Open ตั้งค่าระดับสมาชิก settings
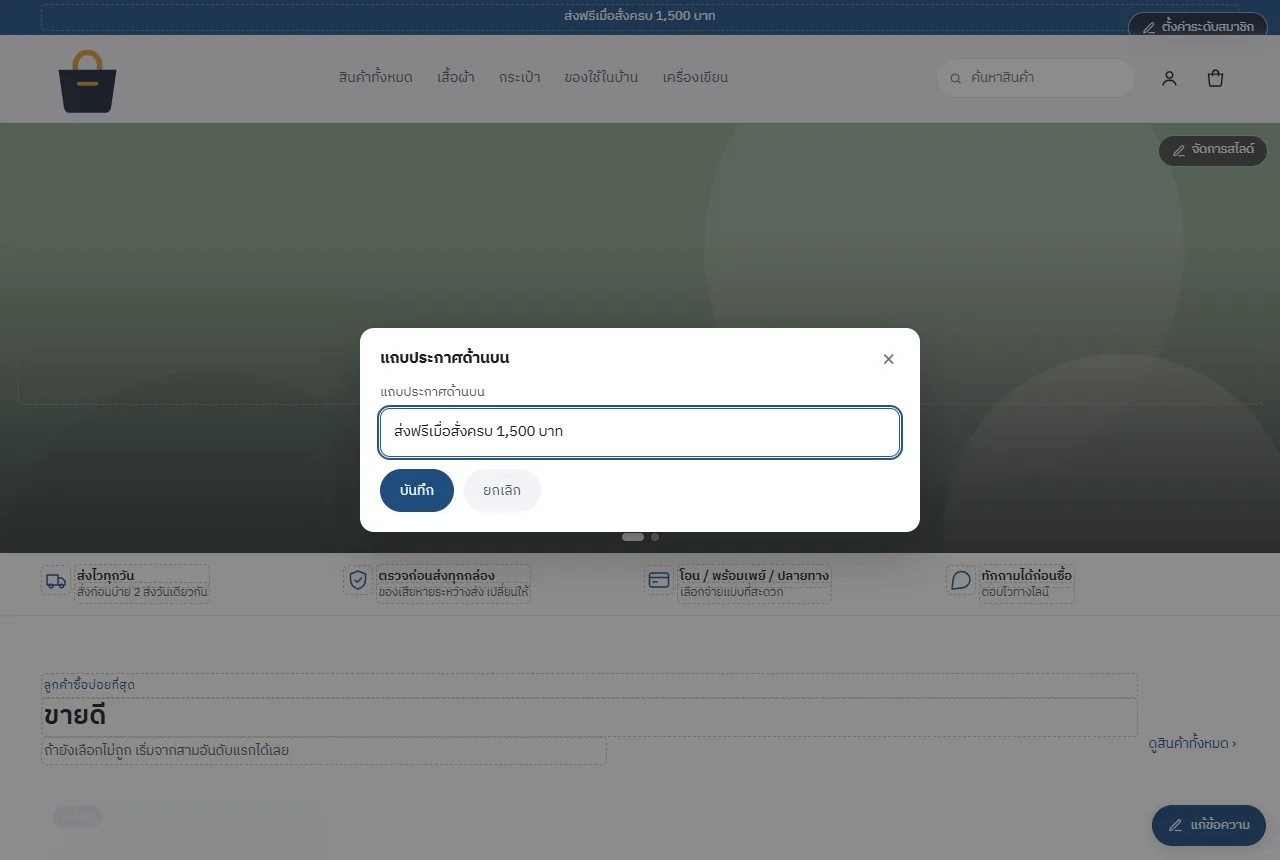 point(1198,27)
